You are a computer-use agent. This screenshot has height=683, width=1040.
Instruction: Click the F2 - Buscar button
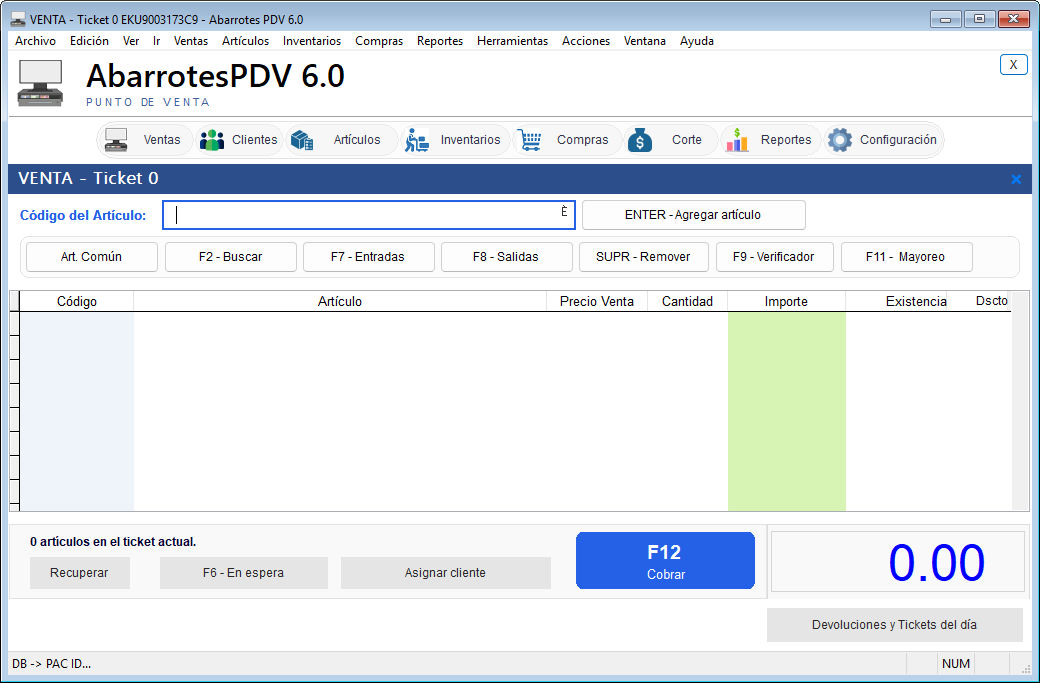pos(230,257)
